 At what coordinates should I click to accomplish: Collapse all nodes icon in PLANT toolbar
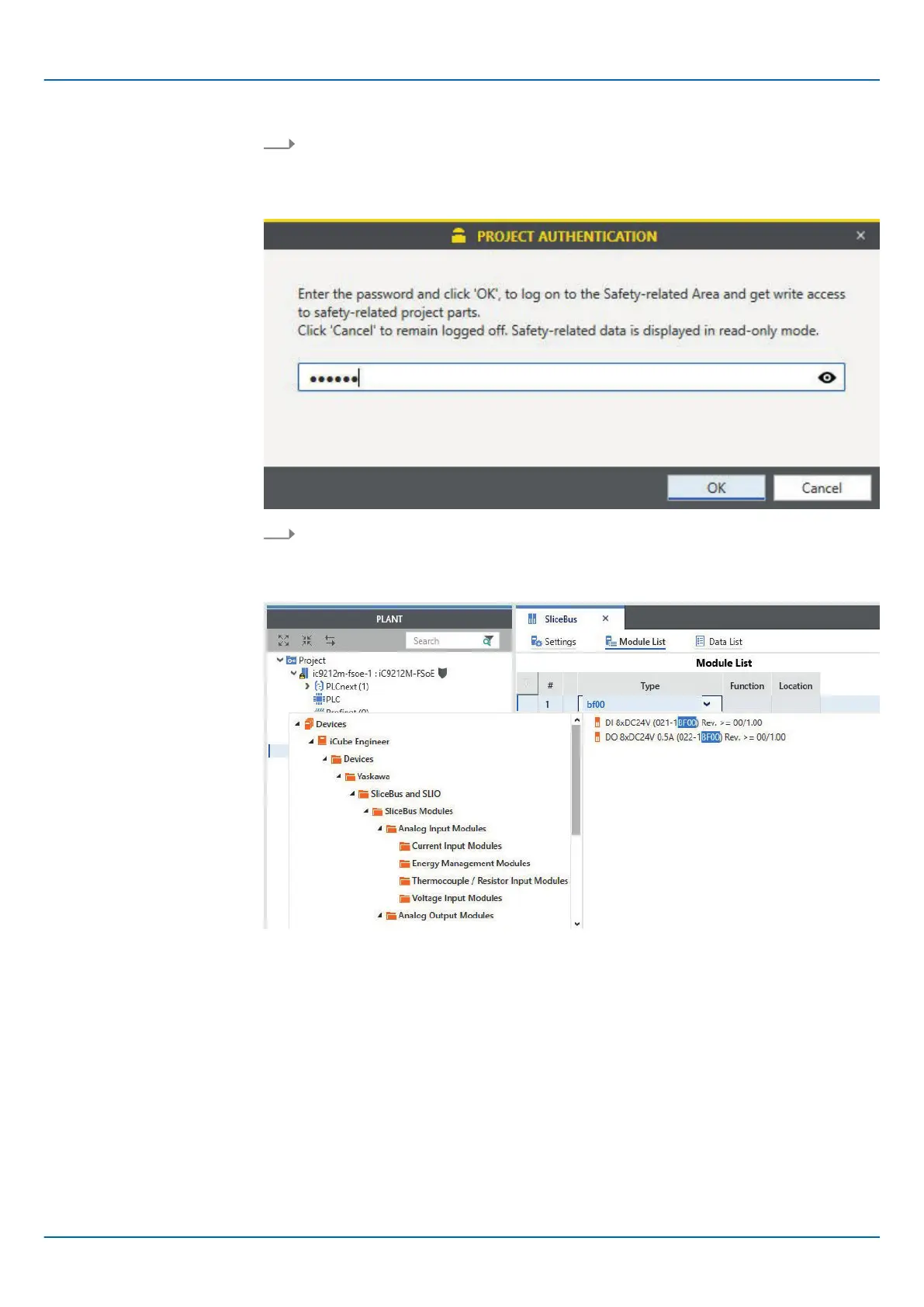pos(307,640)
